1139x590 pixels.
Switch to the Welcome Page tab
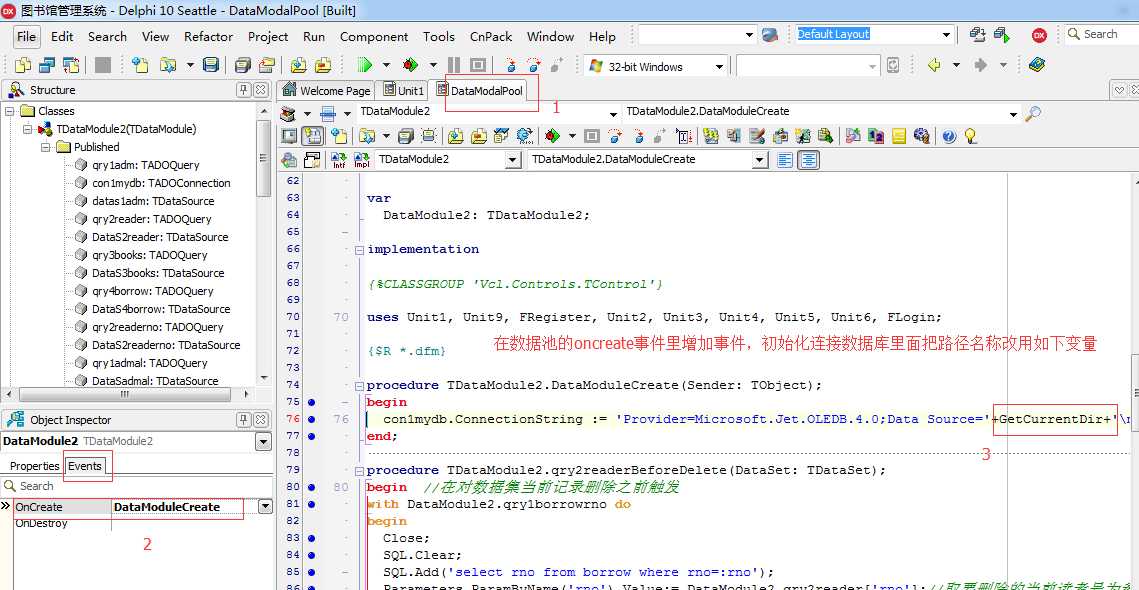(x=327, y=90)
